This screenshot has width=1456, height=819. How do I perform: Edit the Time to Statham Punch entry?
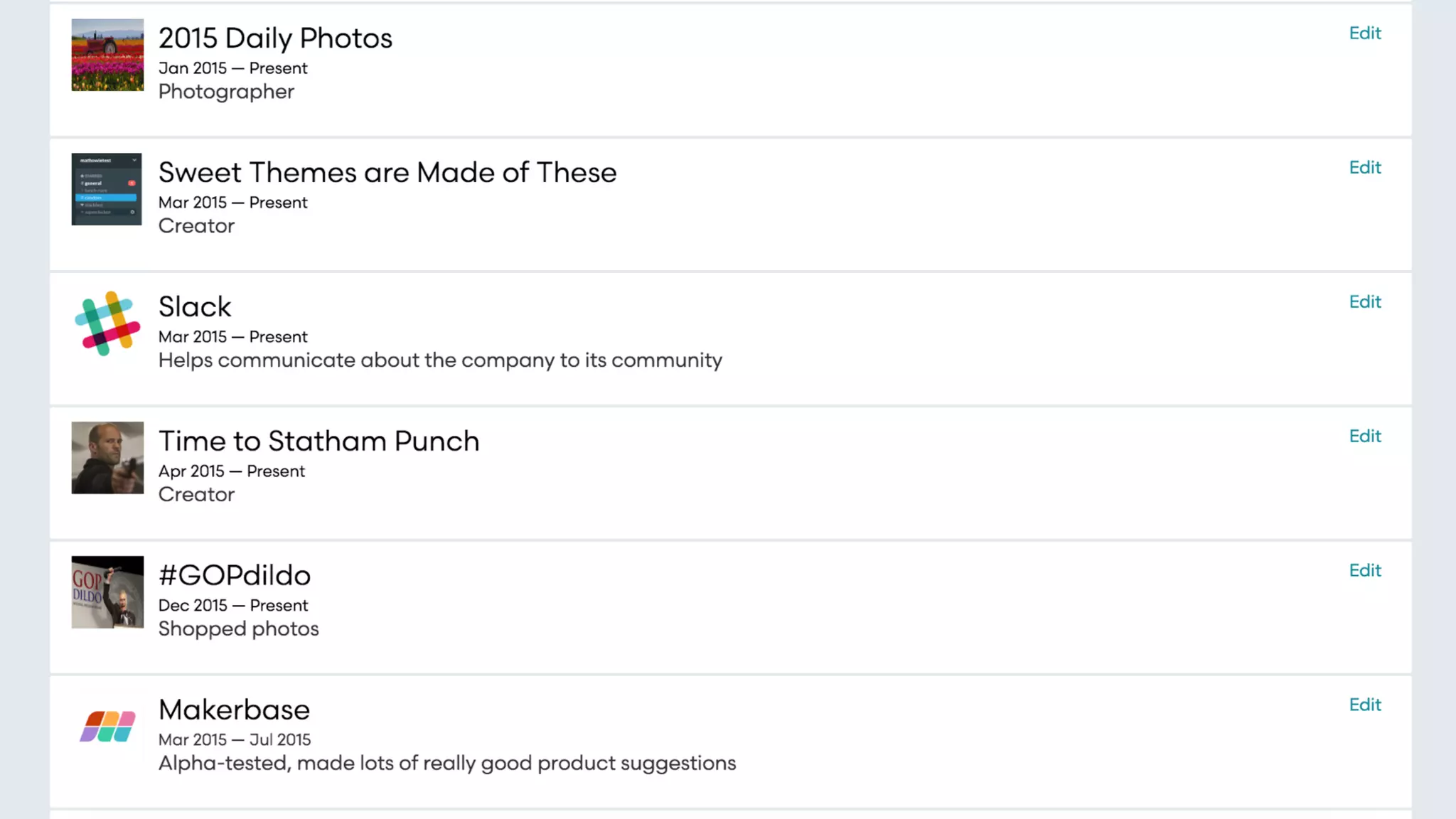[x=1364, y=437]
